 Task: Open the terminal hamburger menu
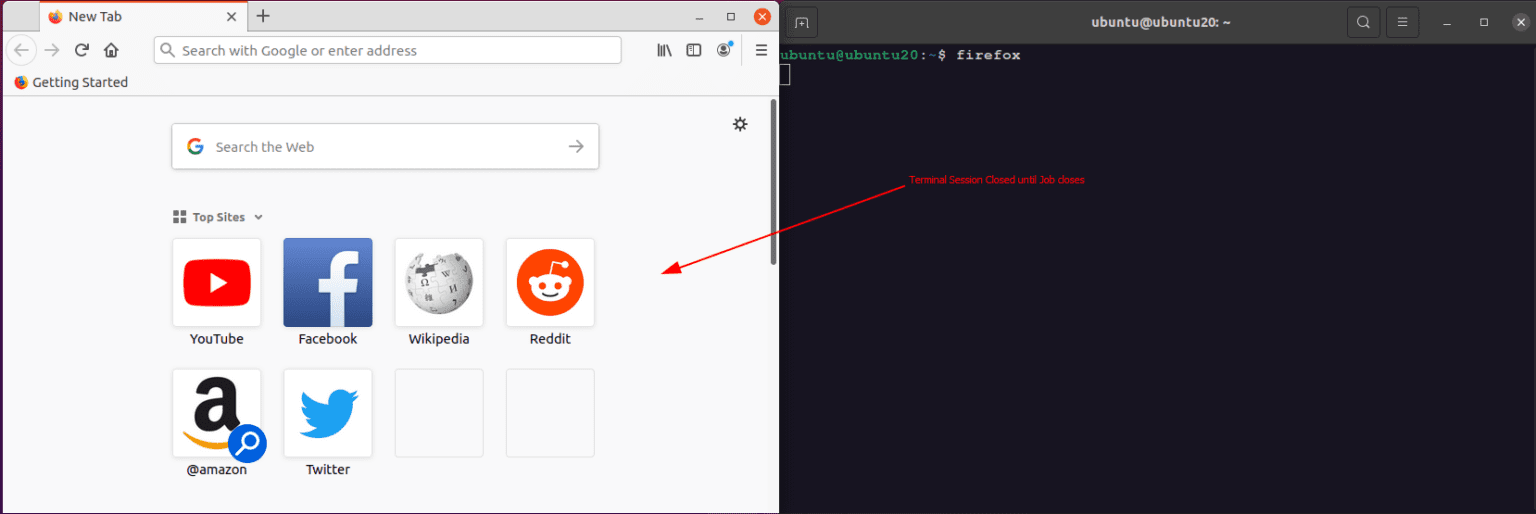(x=1403, y=22)
